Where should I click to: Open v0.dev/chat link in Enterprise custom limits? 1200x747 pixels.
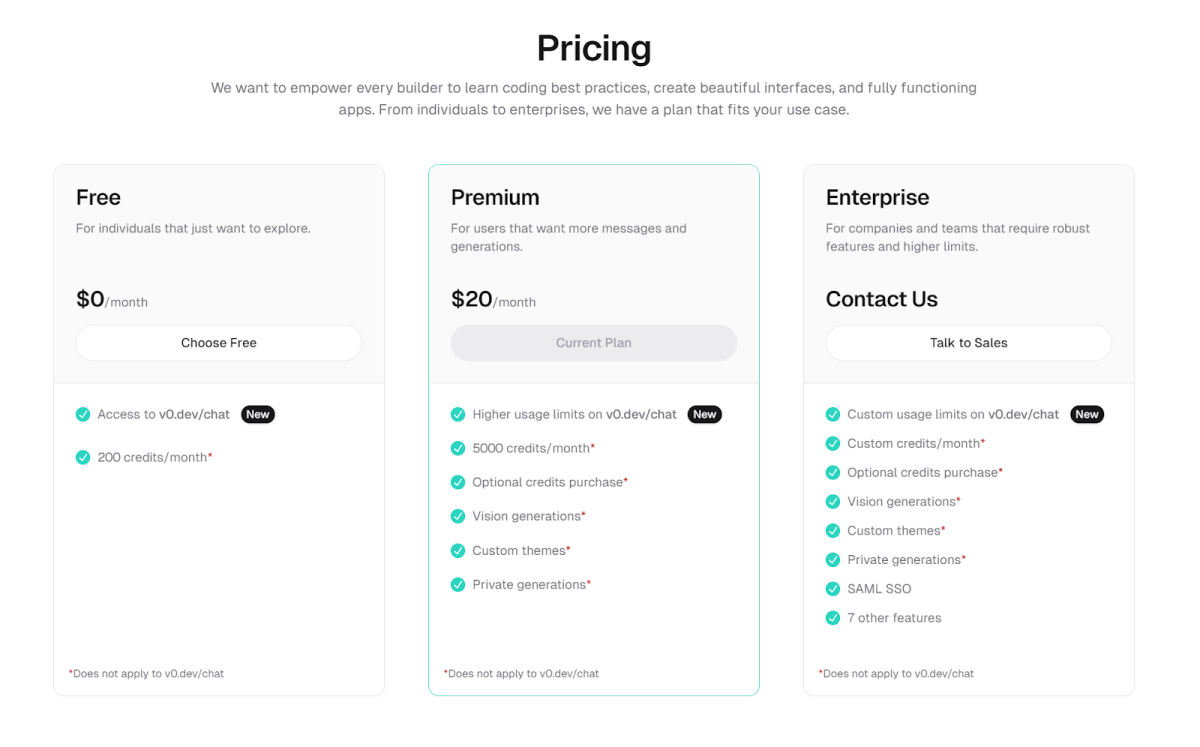click(x=1023, y=414)
